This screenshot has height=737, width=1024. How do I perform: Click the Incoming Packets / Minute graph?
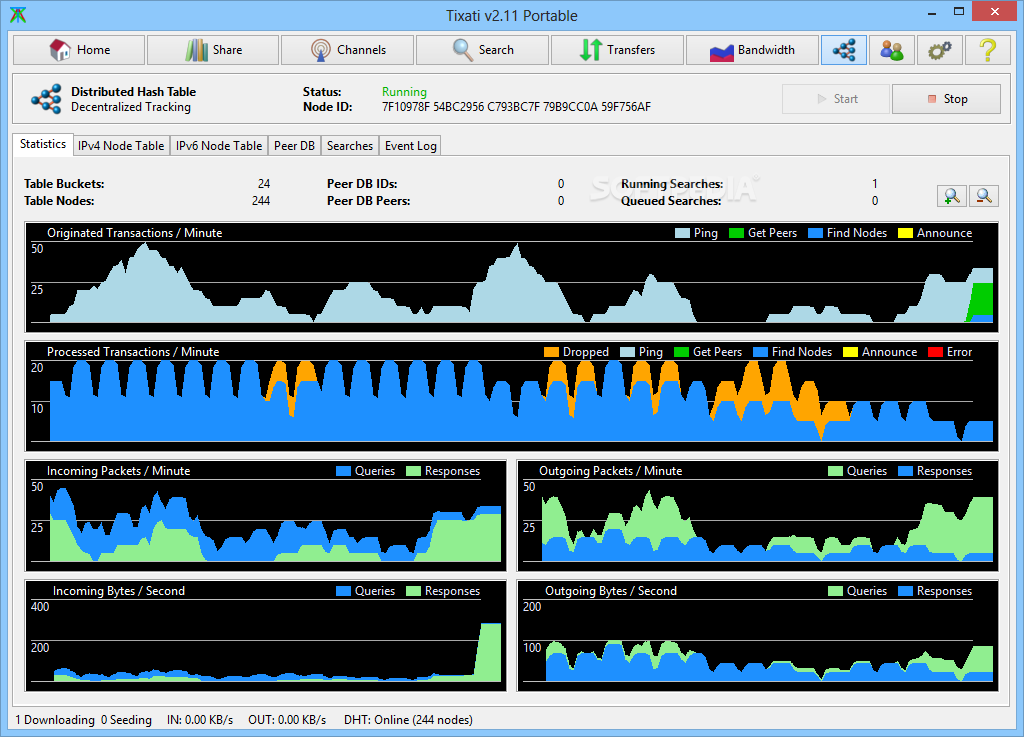[266, 516]
